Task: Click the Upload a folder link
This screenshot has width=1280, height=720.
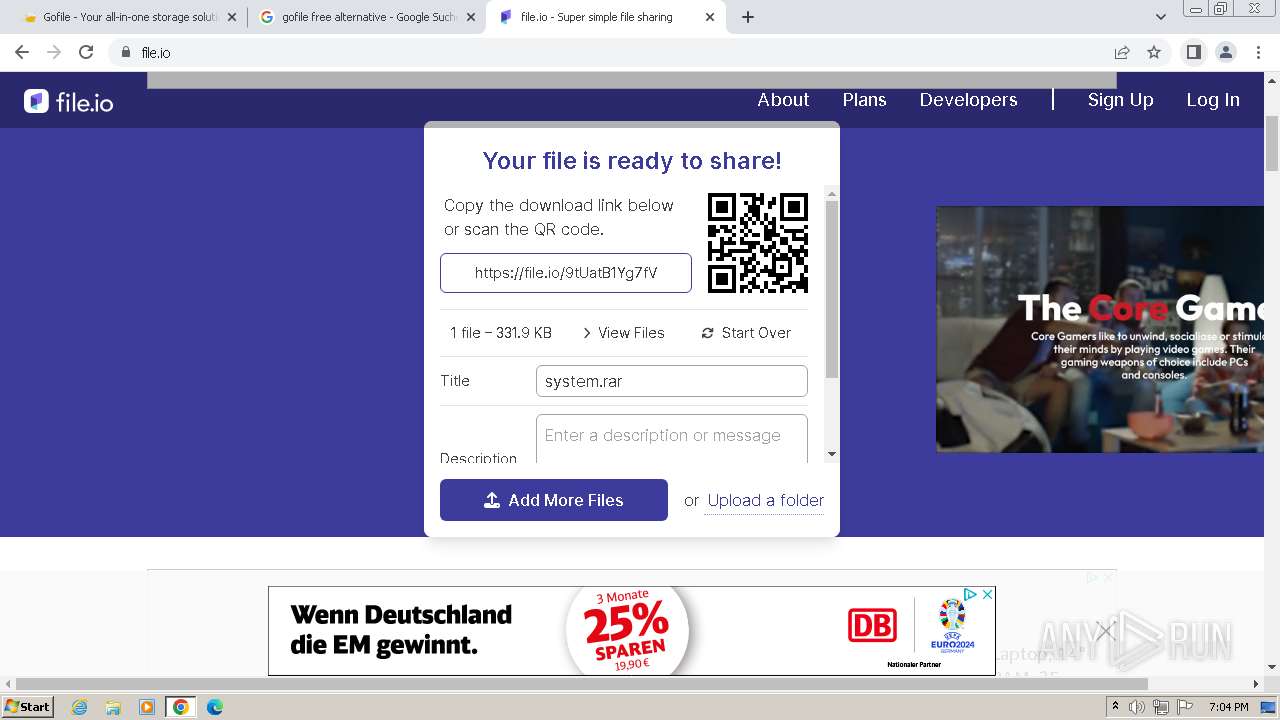Action: pyautogui.click(x=766, y=501)
